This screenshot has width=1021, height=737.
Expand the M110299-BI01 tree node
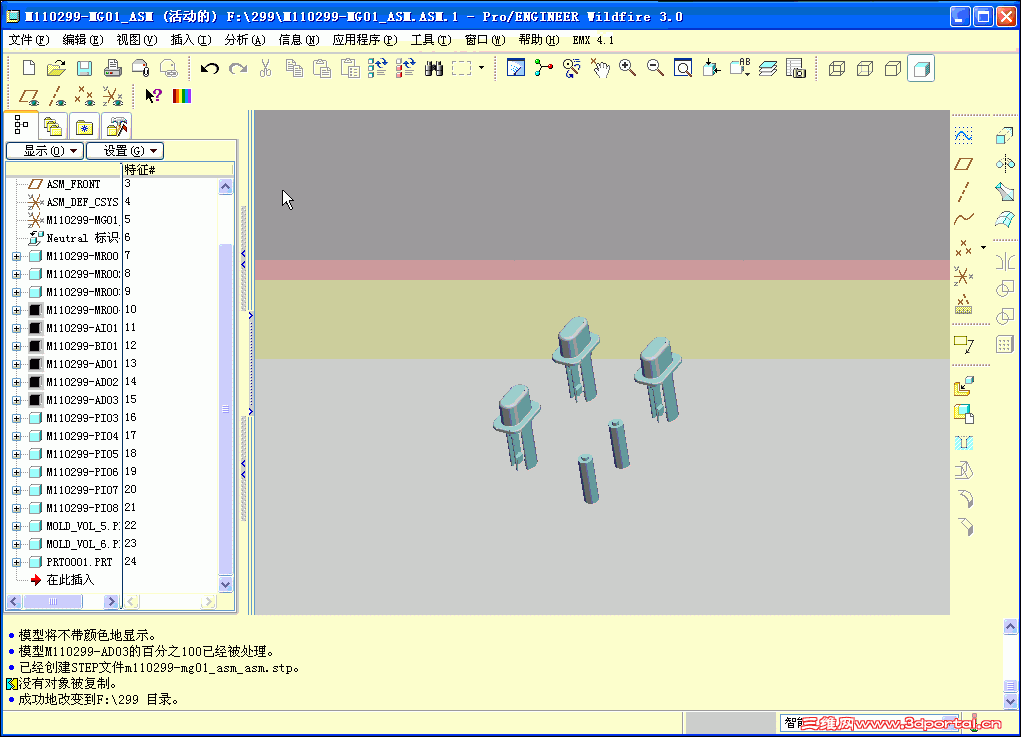16,346
